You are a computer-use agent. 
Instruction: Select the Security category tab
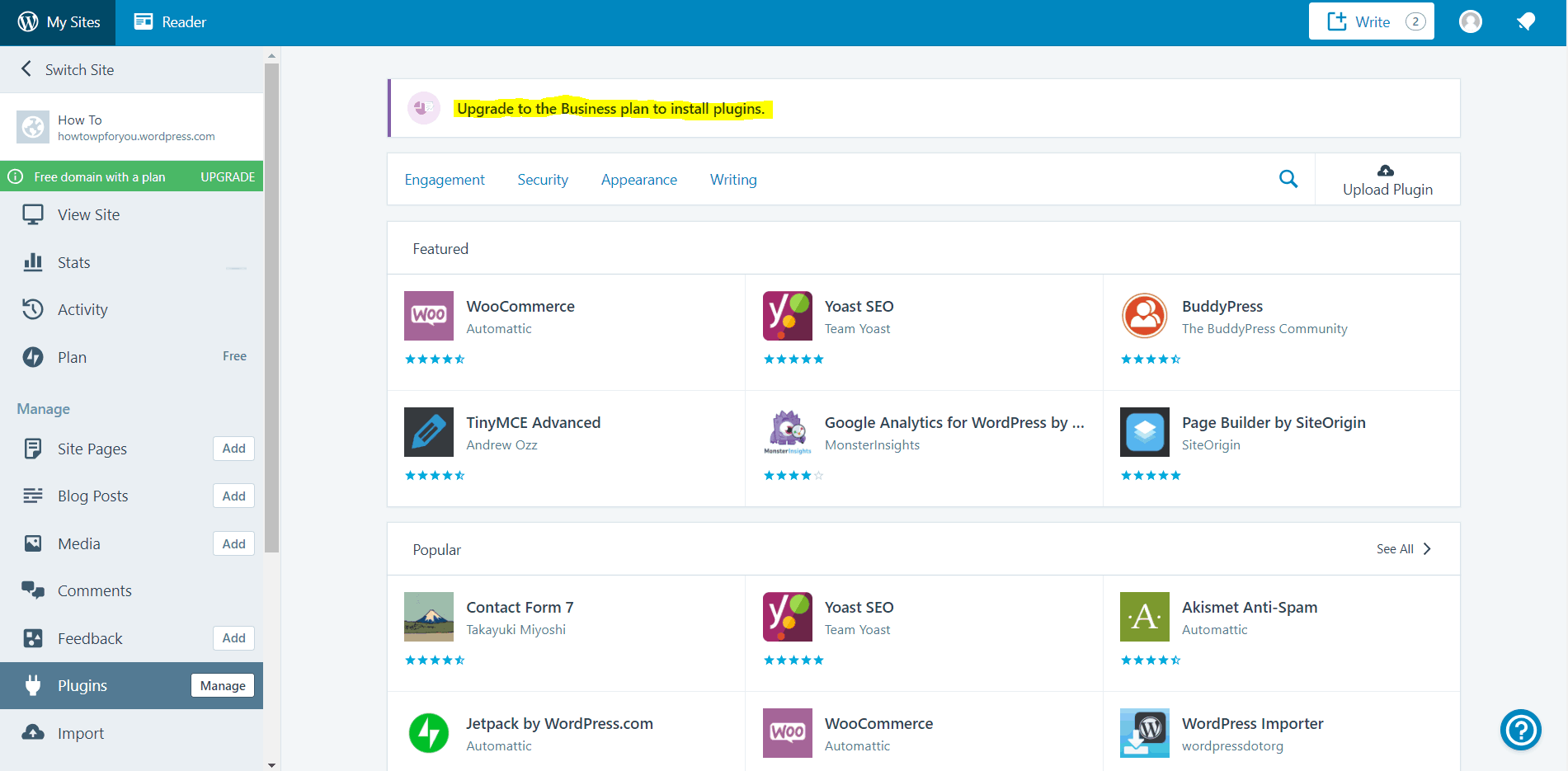coord(543,180)
